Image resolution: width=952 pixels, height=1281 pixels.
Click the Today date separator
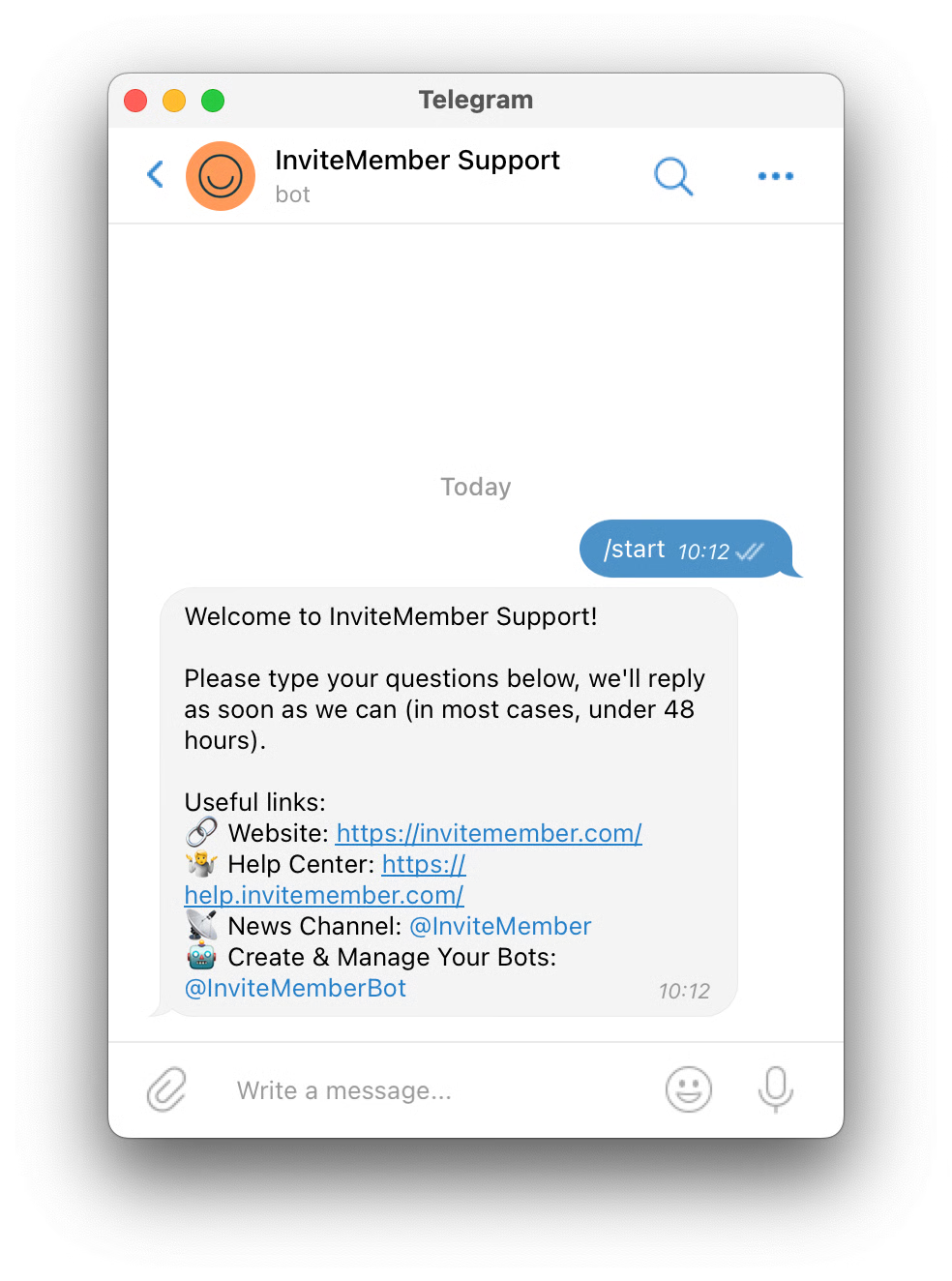476,487
